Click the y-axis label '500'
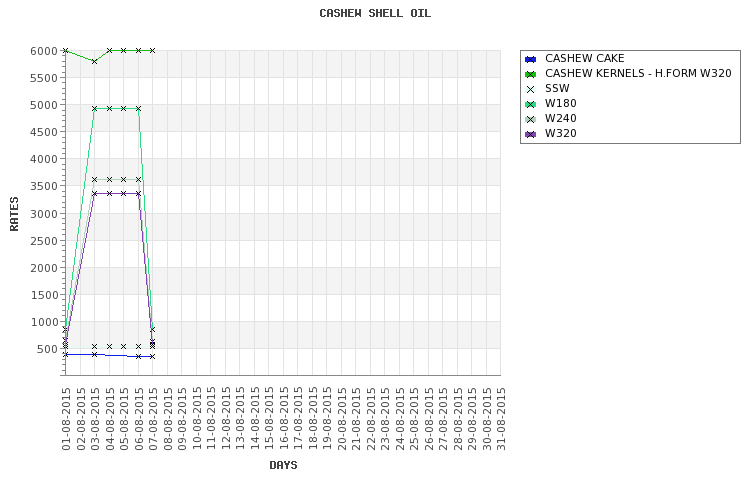The image size is (750, 500). 47,349
